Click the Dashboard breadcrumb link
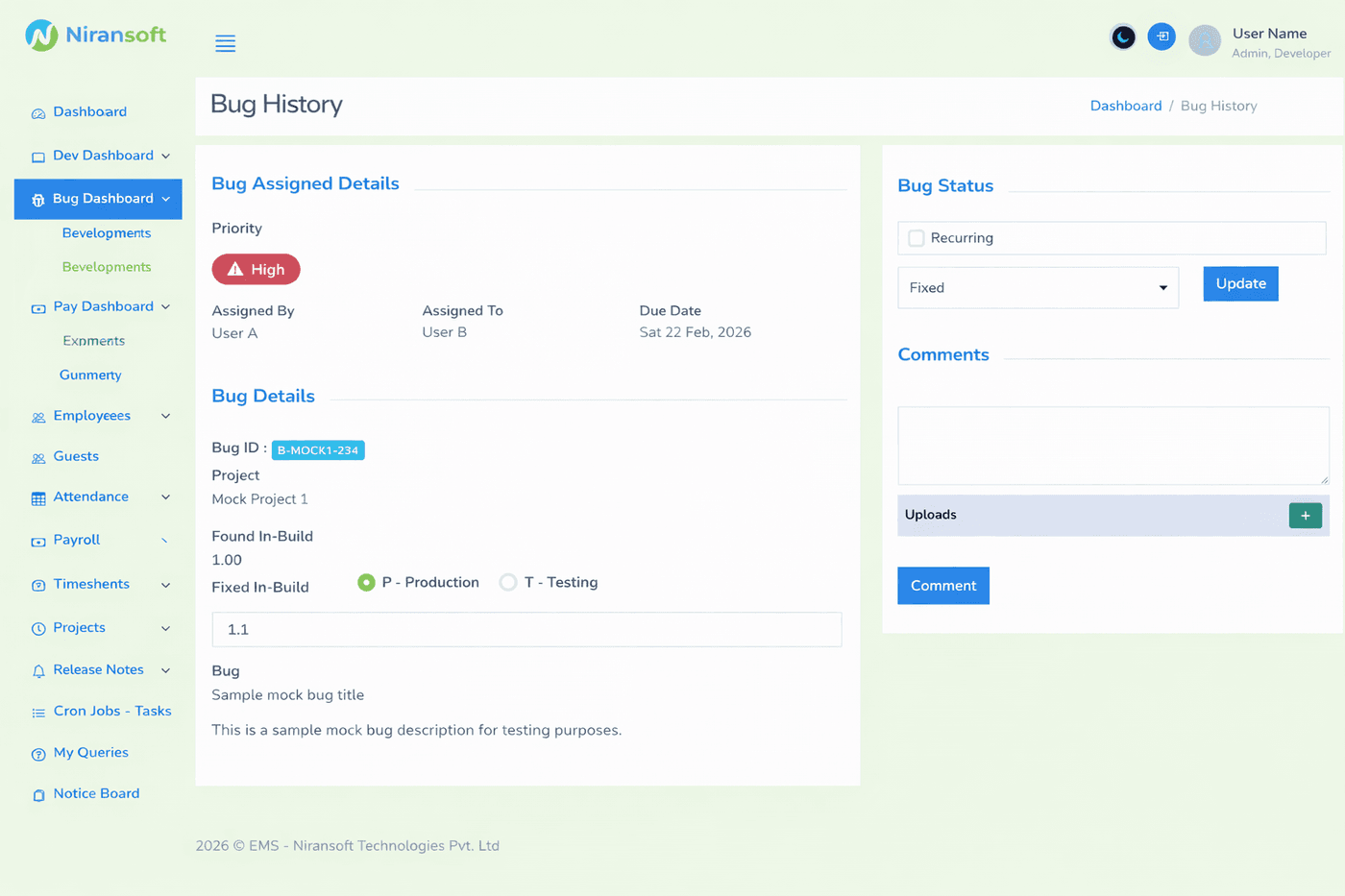This screenshot has width=1345, height=896. pyautogui.click(x=1125, y=106)
